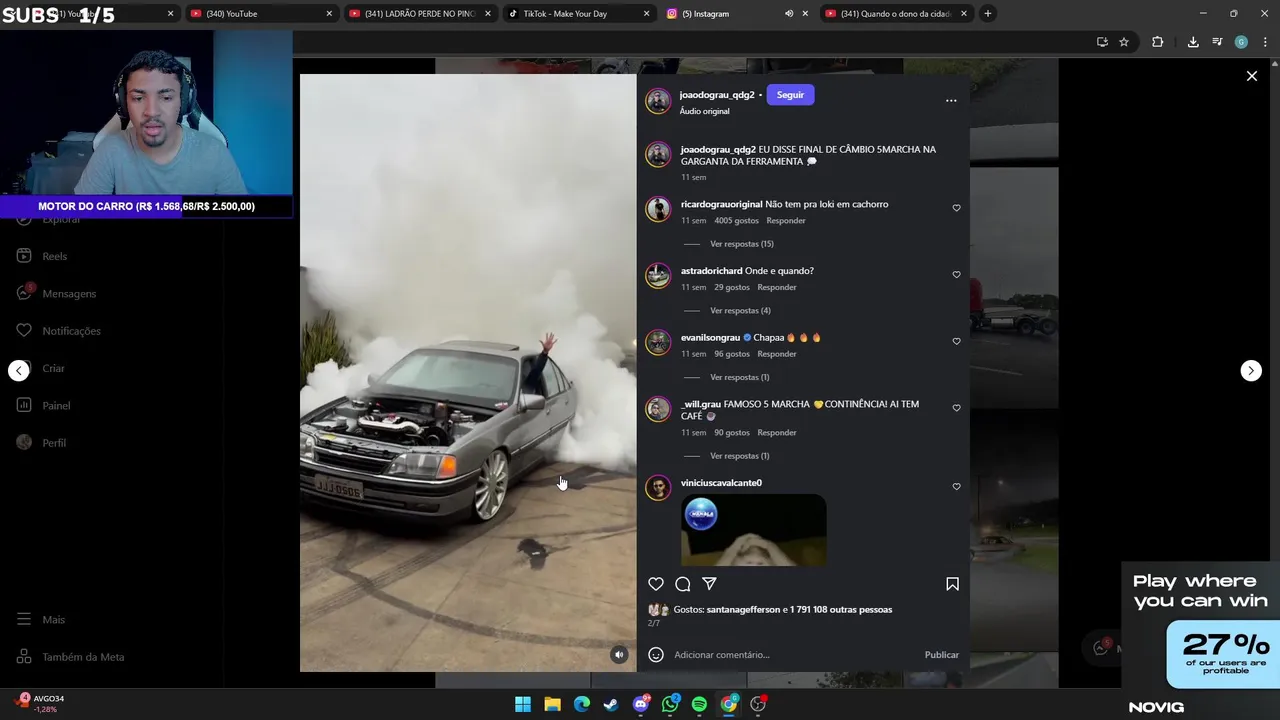Viewport: 1280px width, 720px height.
Task: Bookmark page with star icon
Action: click(1124, 42)
